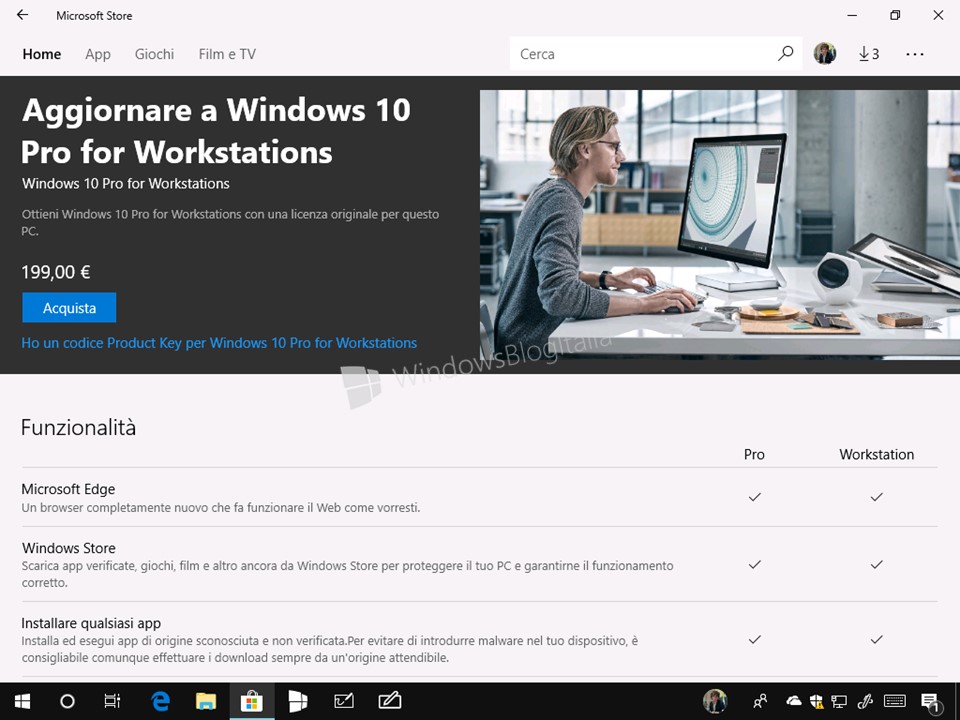Click the Microsoft Store taskbar icon
The image size is (960, 720).
click(x=252, y=701)
